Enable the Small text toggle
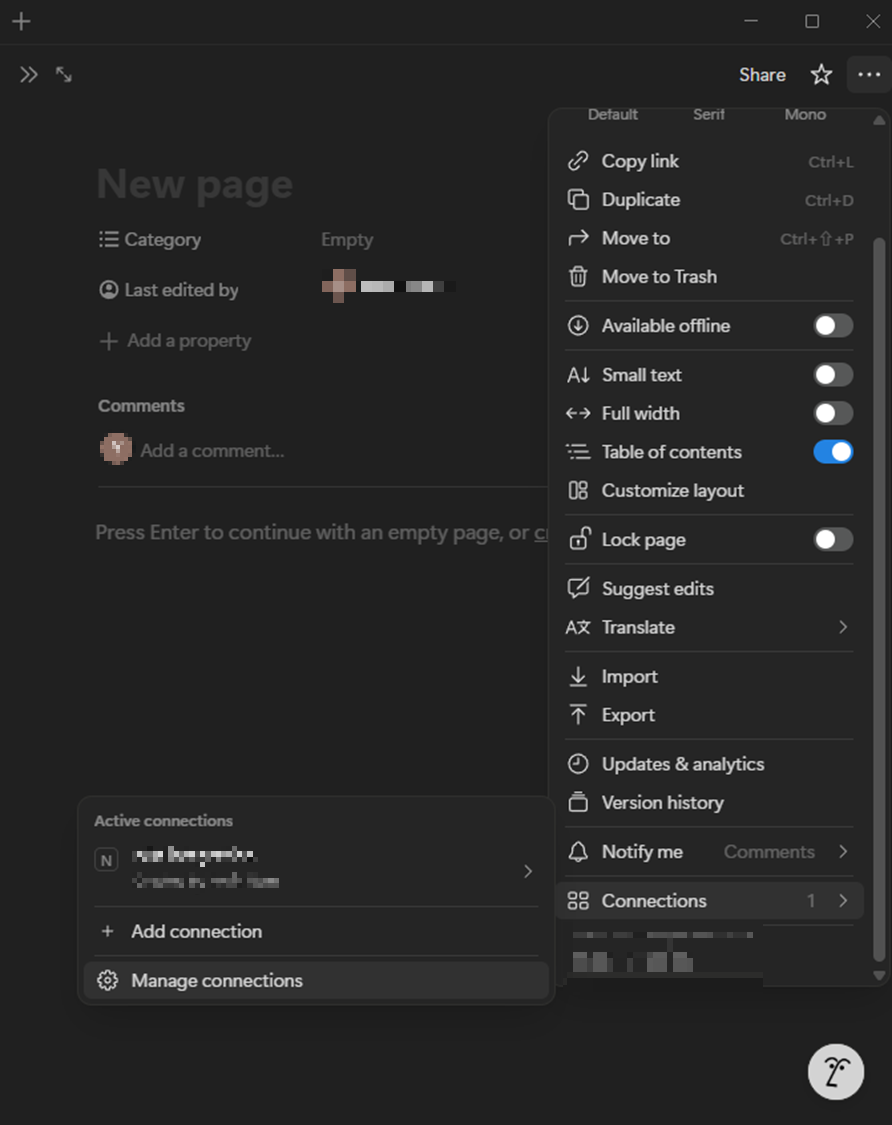This screenshot has height=1125, width=892. [832, 374]
